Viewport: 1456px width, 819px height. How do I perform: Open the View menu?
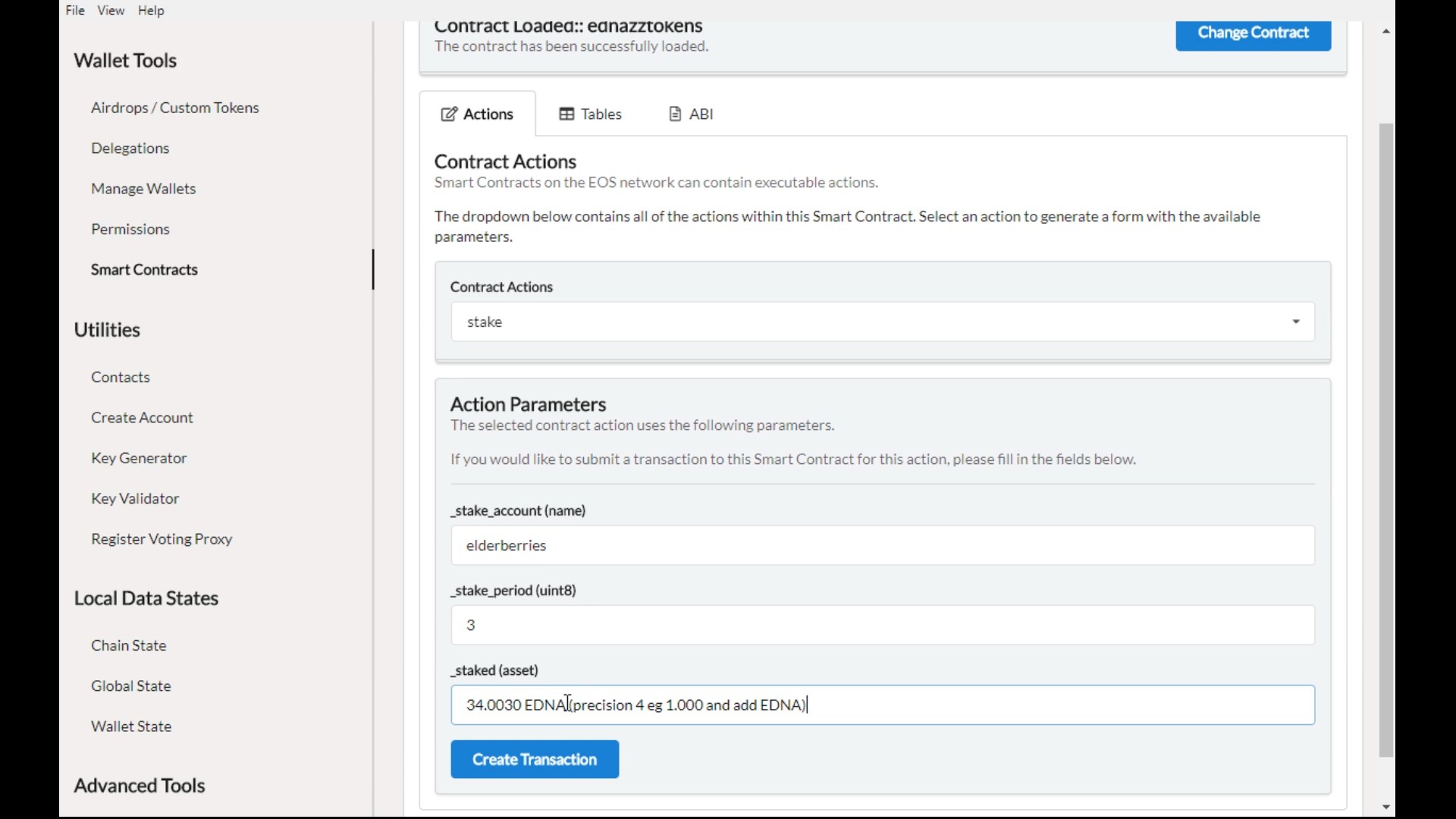point(111,11)
